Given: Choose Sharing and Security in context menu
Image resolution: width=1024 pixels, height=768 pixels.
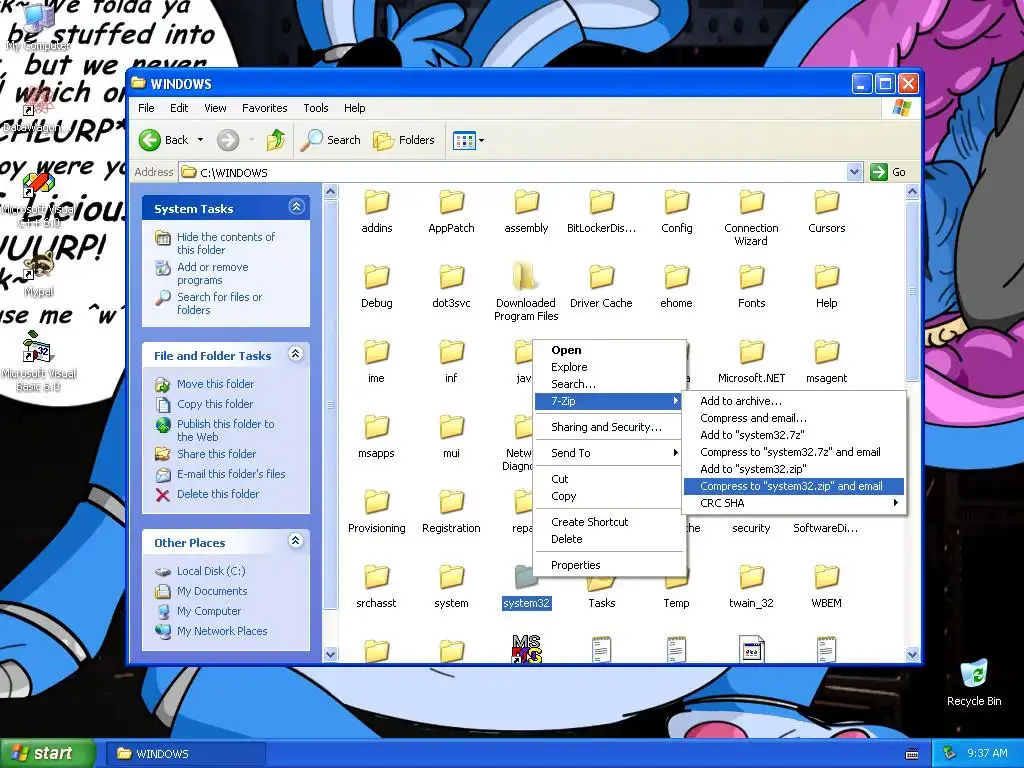Looking at the screenshot, I should click(x=610, y=427).
